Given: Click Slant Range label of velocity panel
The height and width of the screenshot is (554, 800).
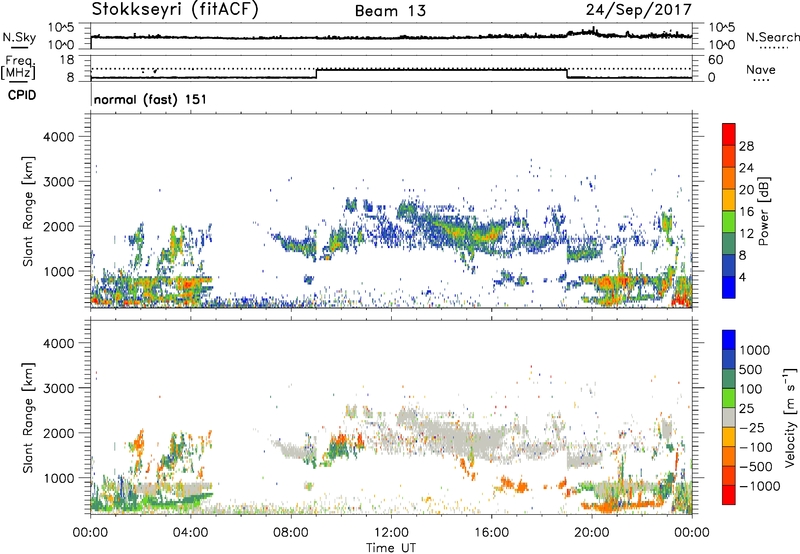Looking at the screenshot, I should [x=28, y=417].
